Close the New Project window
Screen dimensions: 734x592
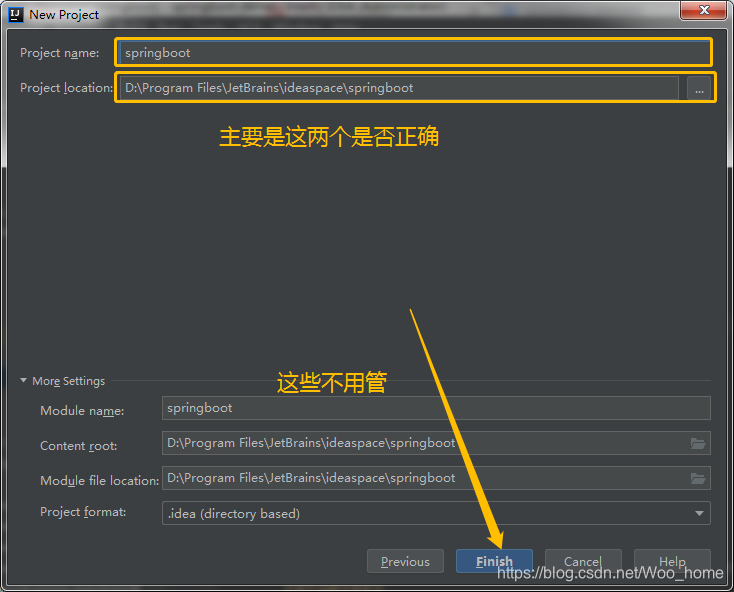[704, 10]
